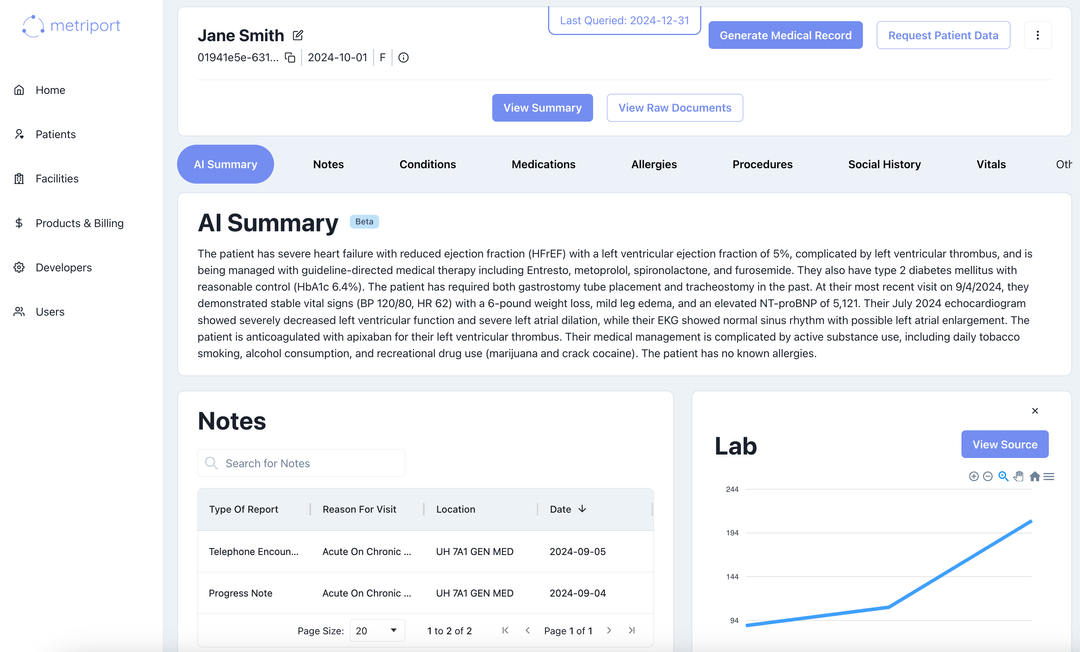Open the Progress Note row

tap(426, 593)
